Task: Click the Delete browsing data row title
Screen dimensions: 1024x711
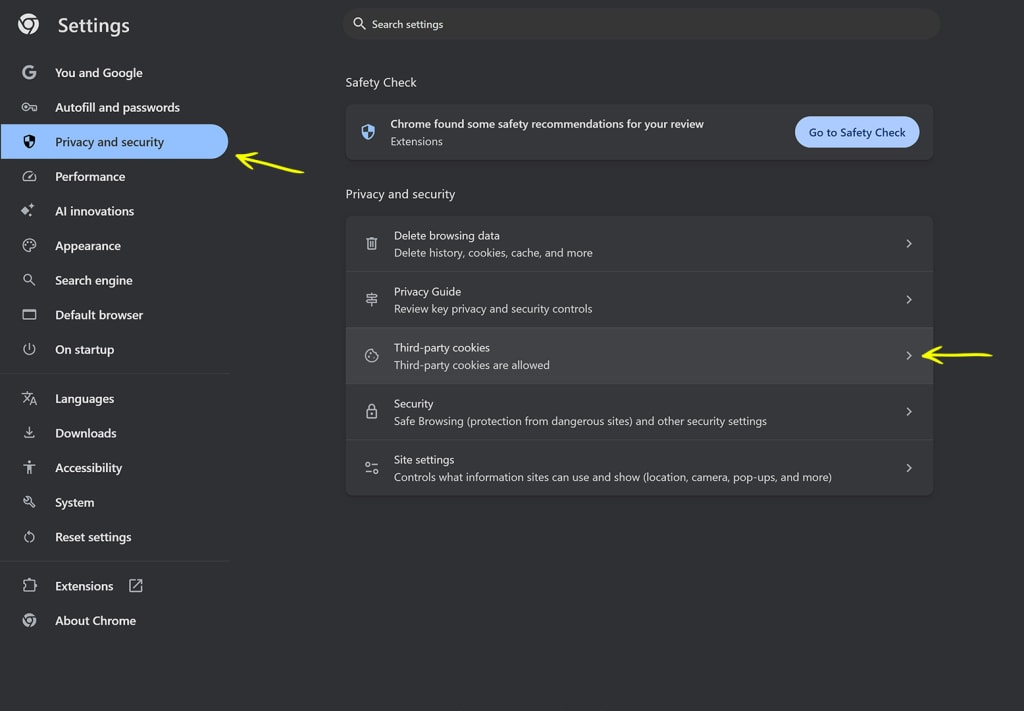Action: [447, 236]
